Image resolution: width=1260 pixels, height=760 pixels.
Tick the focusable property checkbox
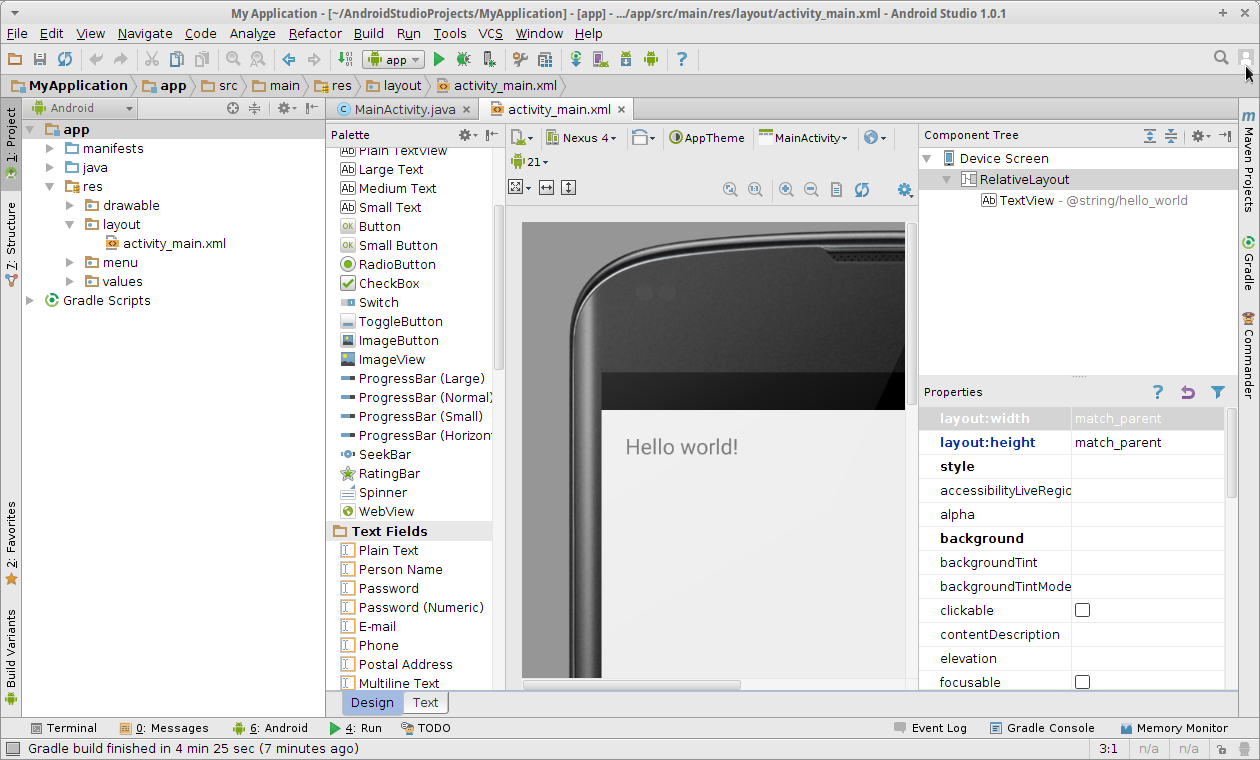click(x=1082, y=682)
